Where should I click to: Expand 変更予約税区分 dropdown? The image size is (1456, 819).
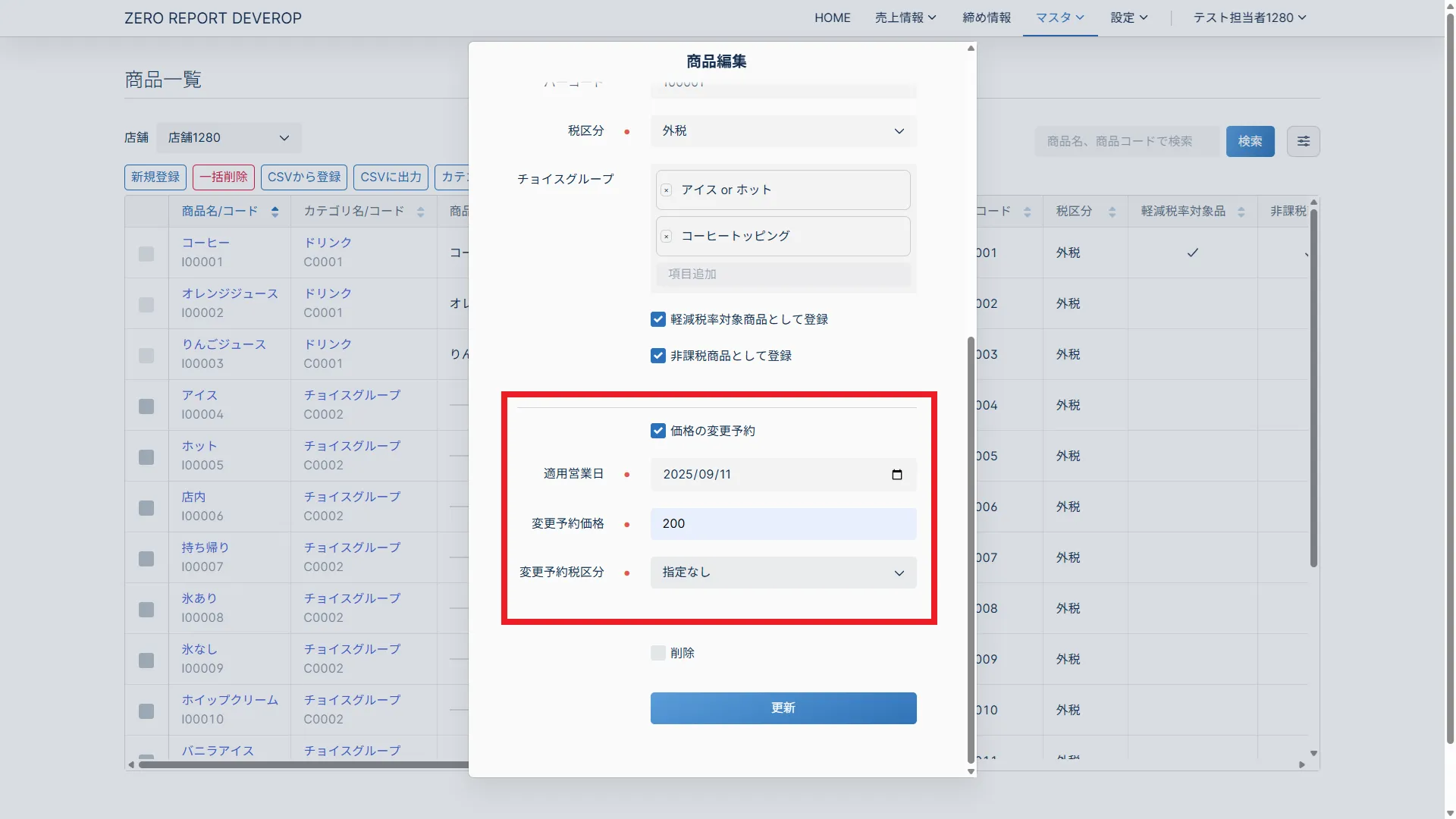(783, 573)
